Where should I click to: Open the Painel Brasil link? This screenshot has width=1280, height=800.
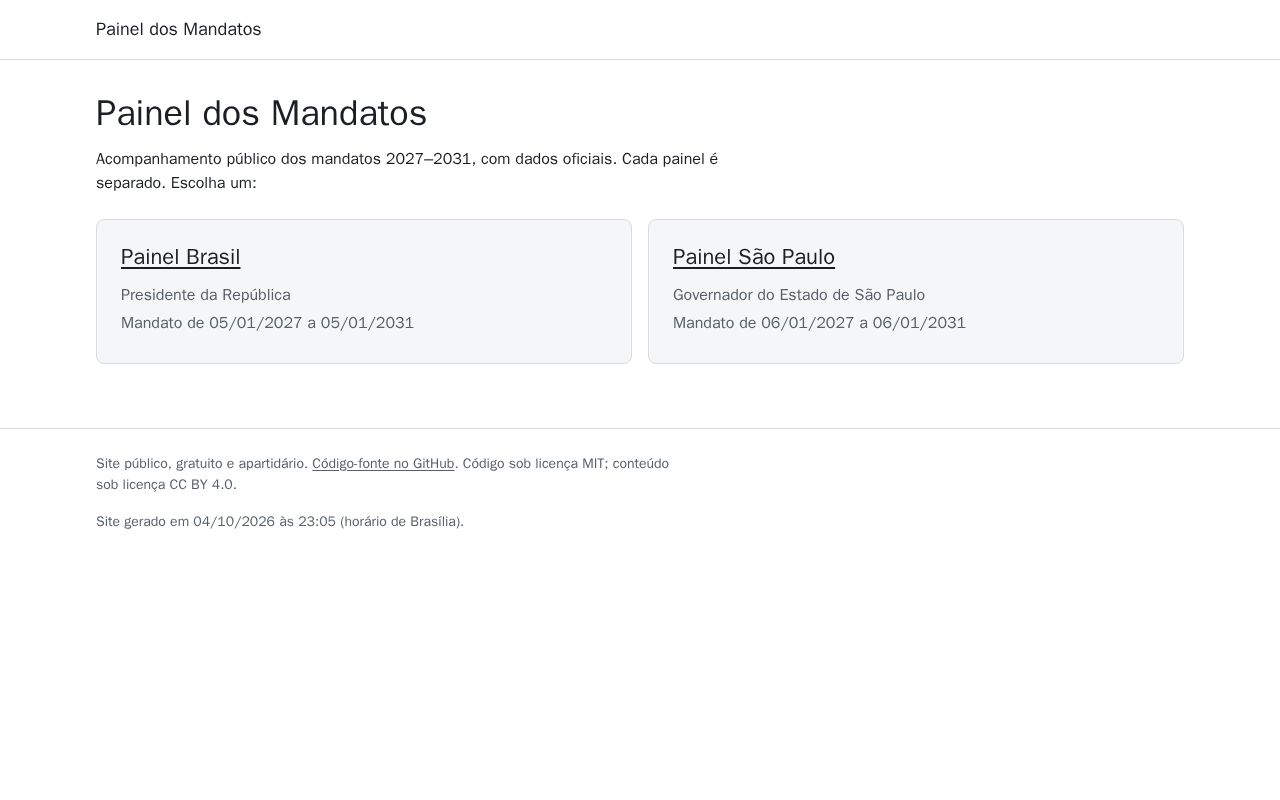click(x=180, y=257)
